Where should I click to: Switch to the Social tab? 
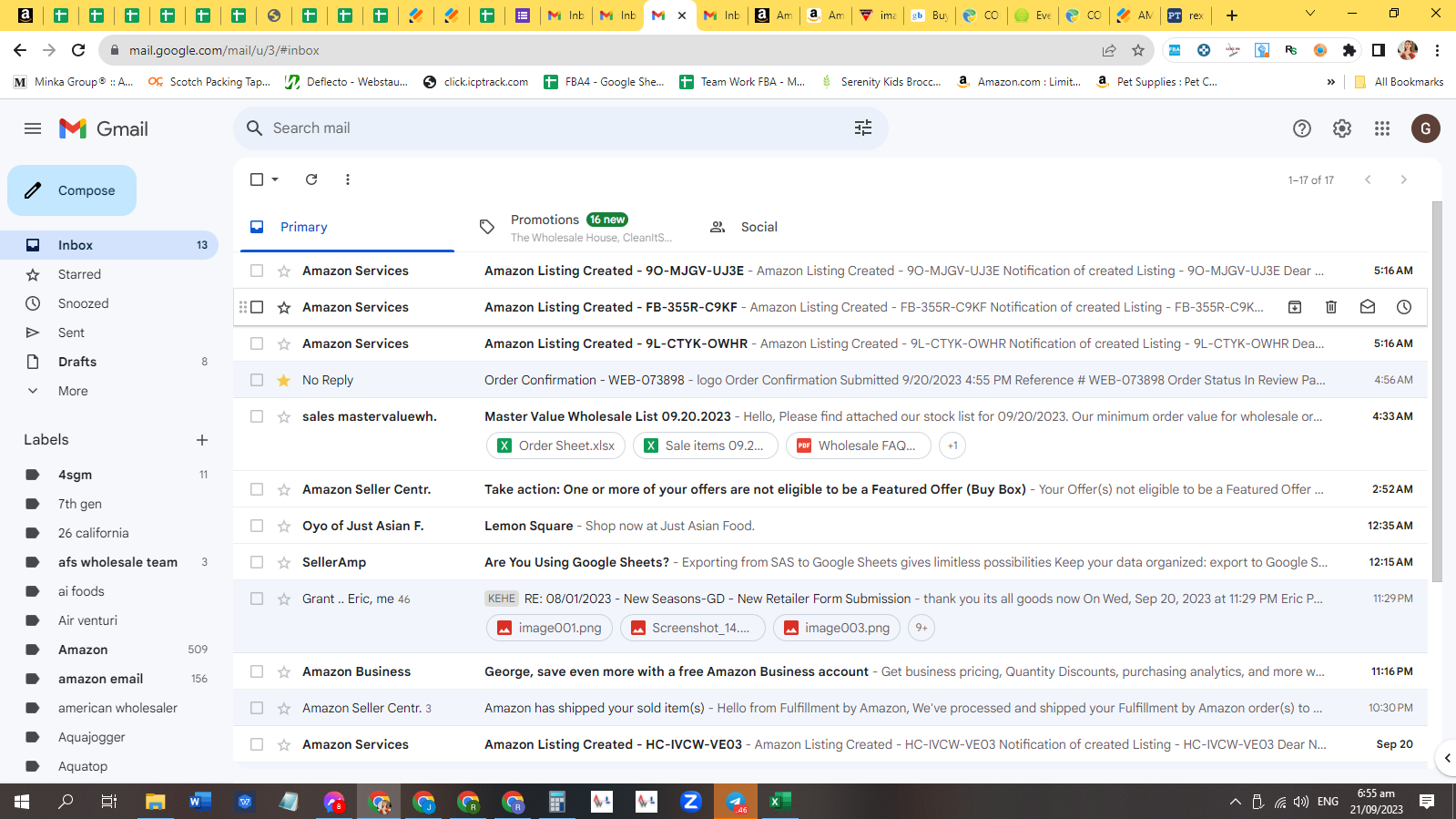point(806,227)
